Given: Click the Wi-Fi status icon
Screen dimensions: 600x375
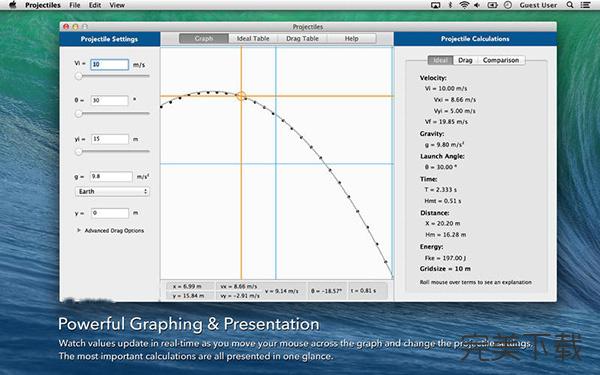Looking at the screenshot, I should click(464, 5).
